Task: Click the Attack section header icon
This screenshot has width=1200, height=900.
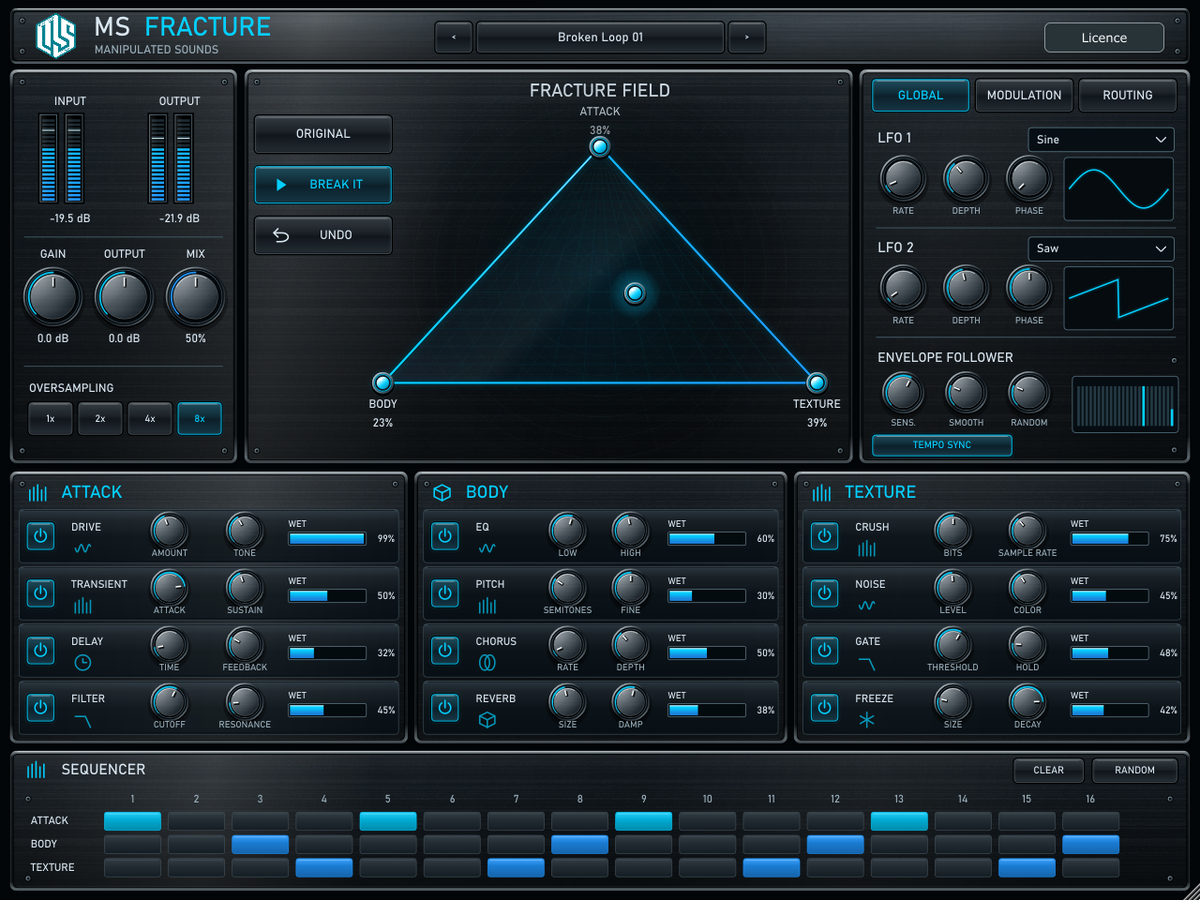Action: point(38,492)
